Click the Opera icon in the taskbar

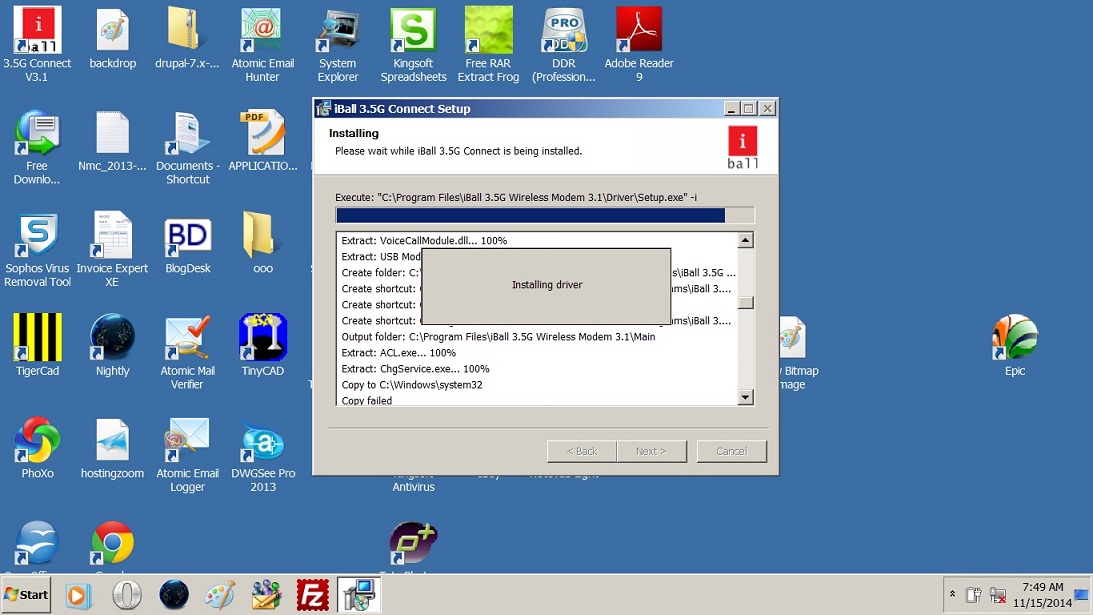pos(126,595)
